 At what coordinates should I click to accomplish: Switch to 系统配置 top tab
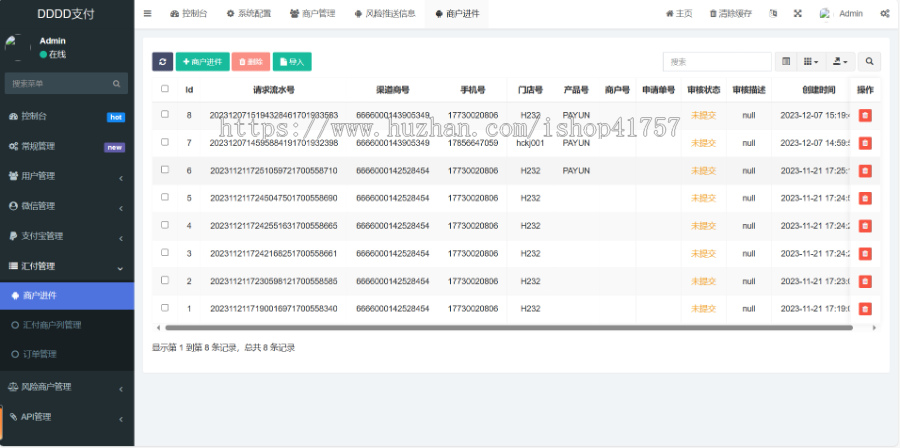(249, 14)
